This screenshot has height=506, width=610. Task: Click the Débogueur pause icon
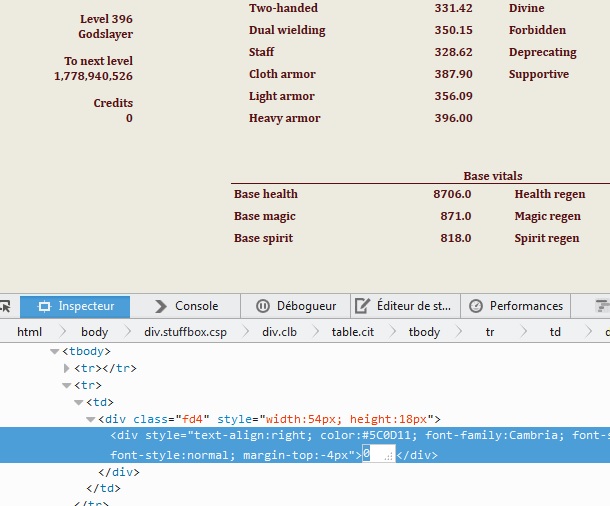(x=263, y=306)
